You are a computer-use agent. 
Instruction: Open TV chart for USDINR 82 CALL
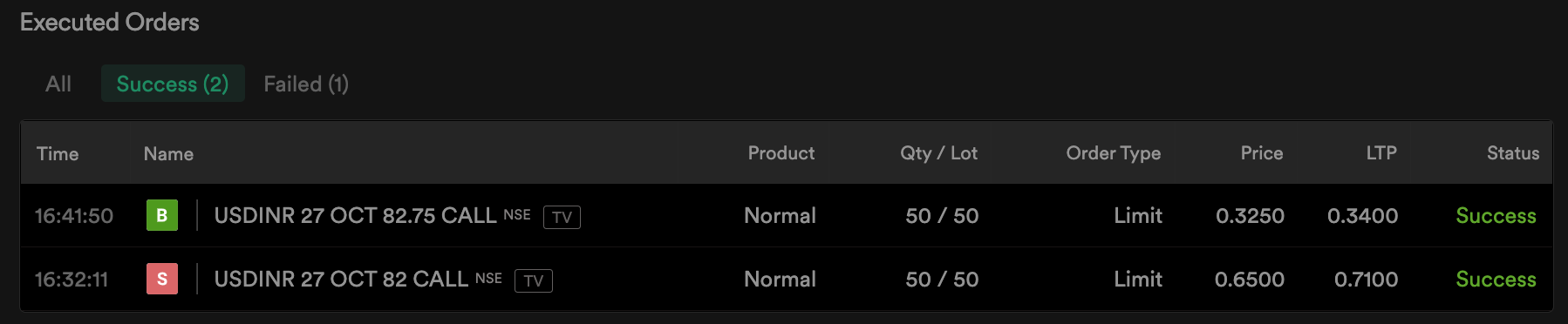(x=534, y=280)
